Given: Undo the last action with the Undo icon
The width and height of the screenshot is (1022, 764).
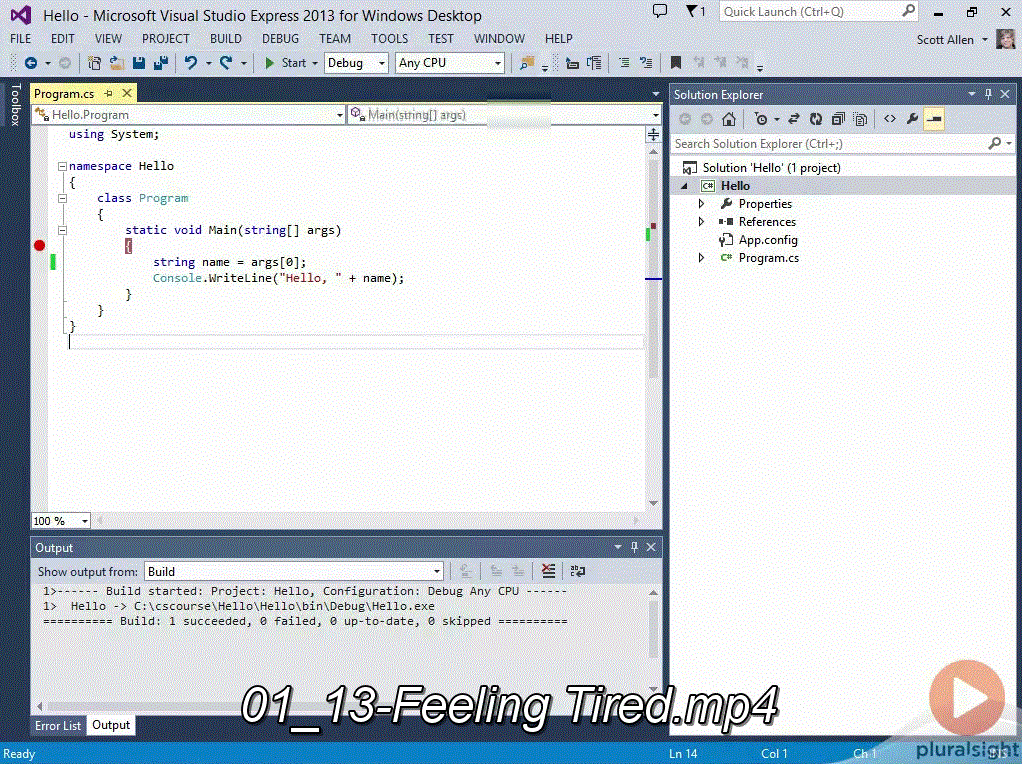Looking at the screenshot, I should 190,63.
